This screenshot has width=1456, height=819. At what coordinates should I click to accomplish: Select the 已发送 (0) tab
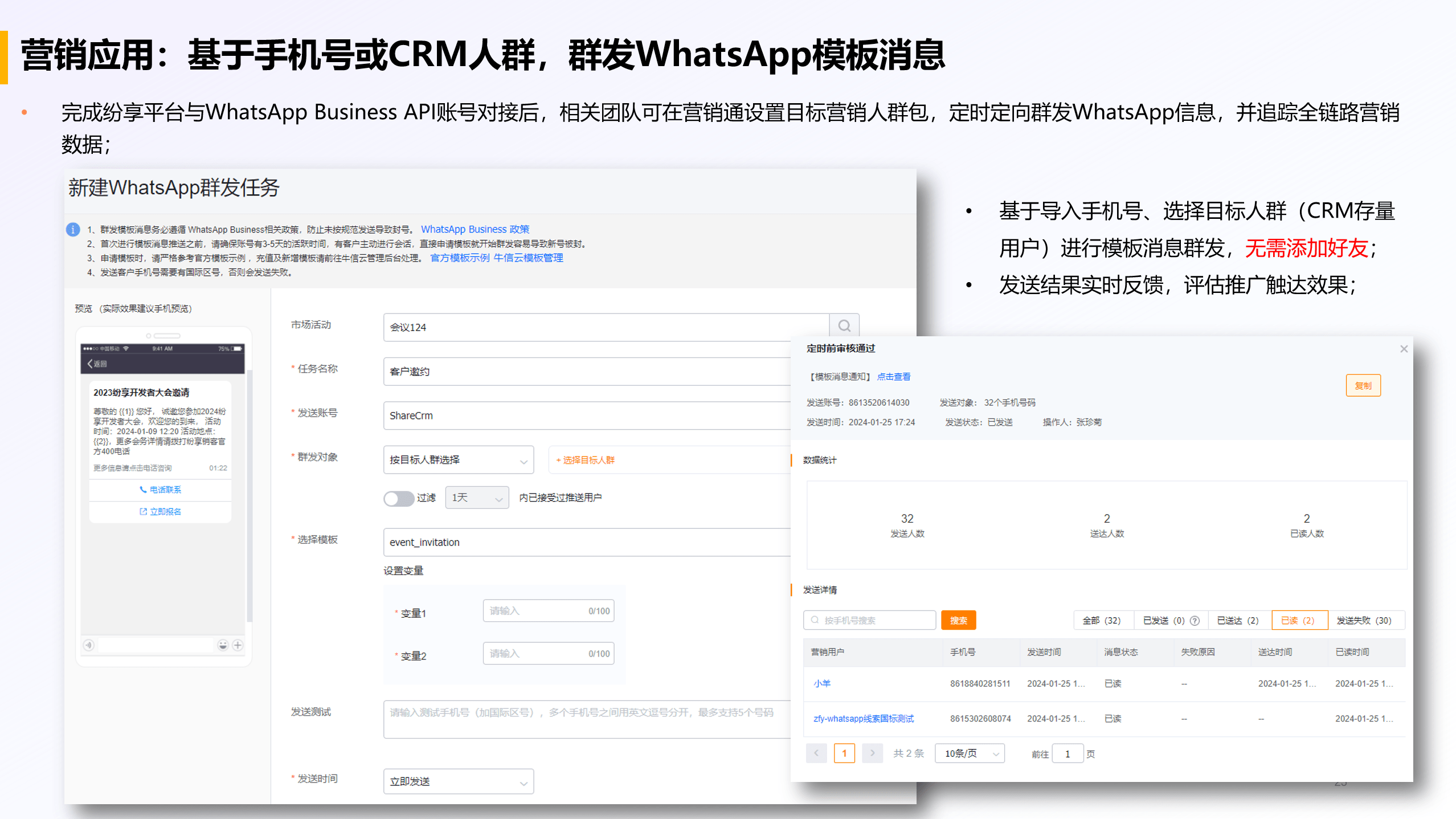(1171, 620)
